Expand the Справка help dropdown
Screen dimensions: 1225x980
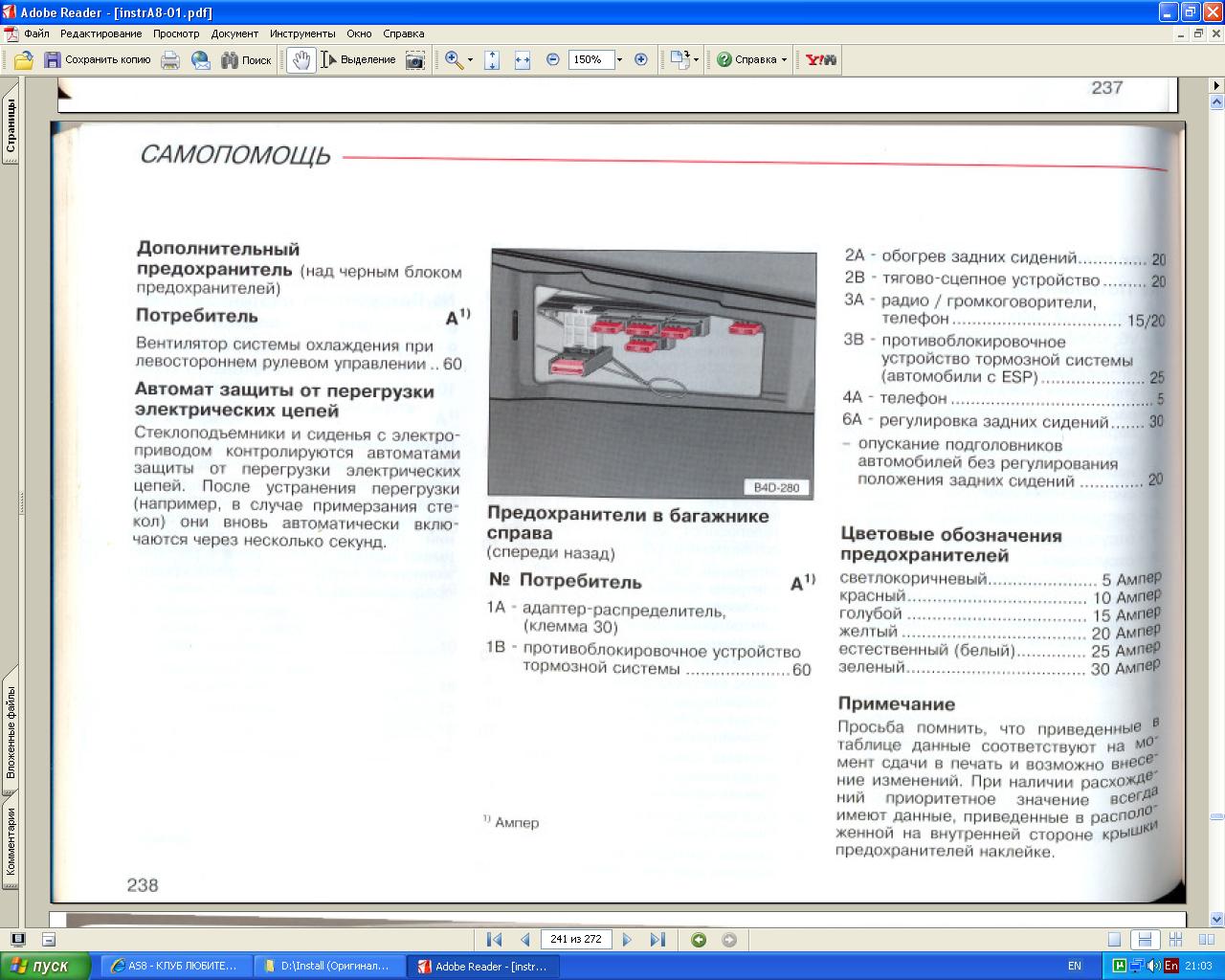coord(784,60)
